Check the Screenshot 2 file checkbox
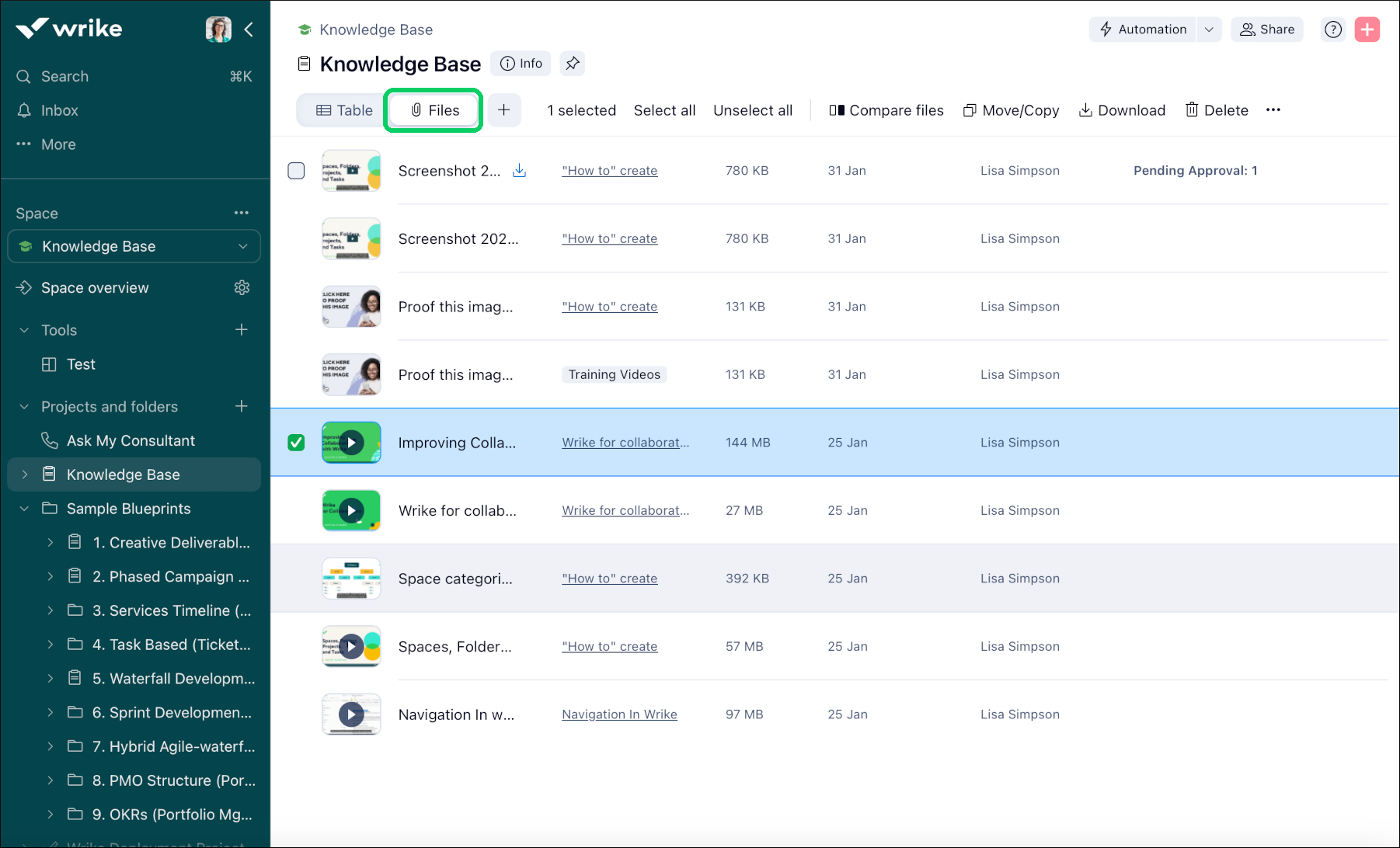The height and width of the screenshot is (848, 1400). click(x=296, y=170)
